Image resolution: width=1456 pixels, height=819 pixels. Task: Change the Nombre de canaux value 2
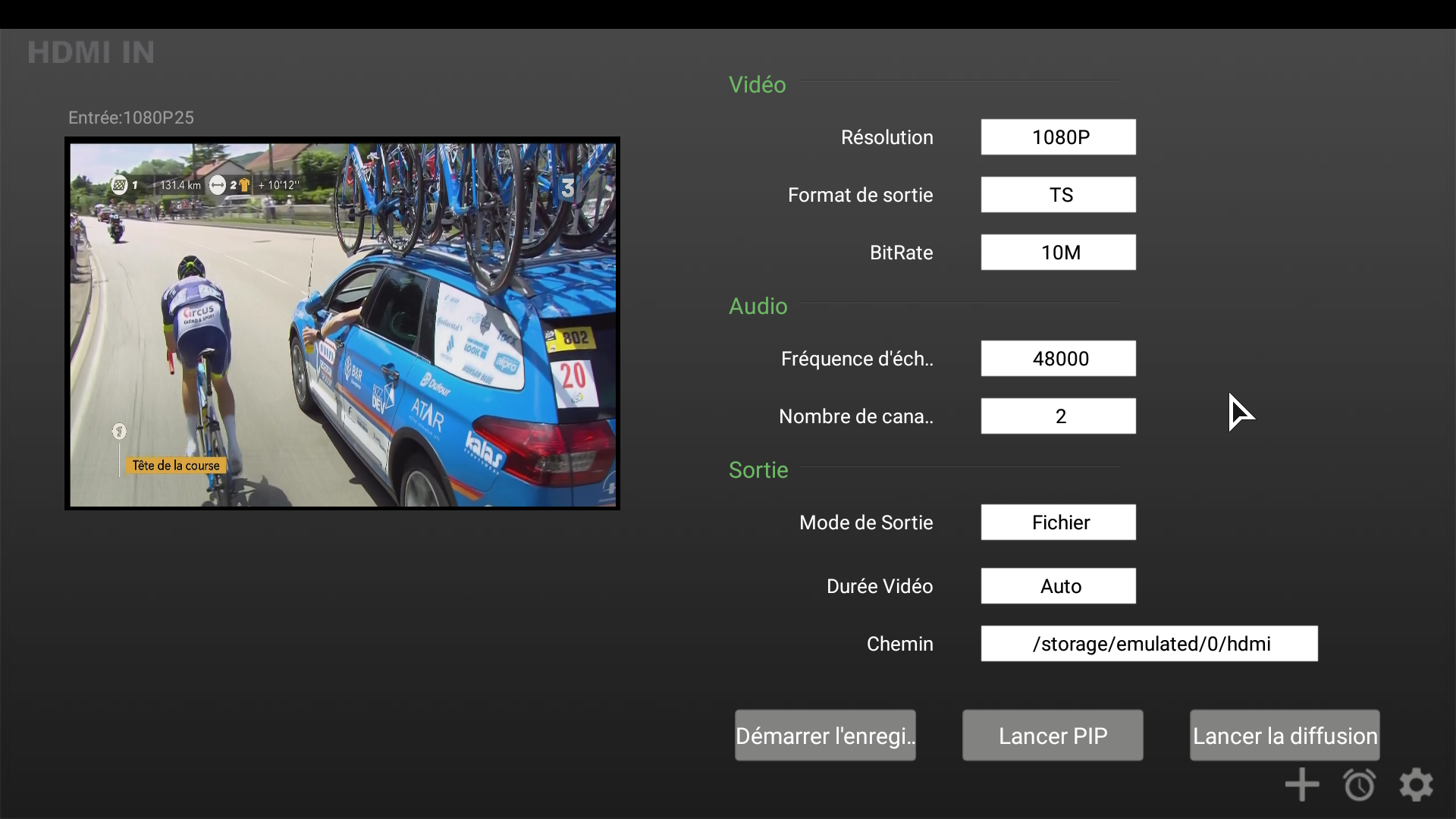[1058, 416]
